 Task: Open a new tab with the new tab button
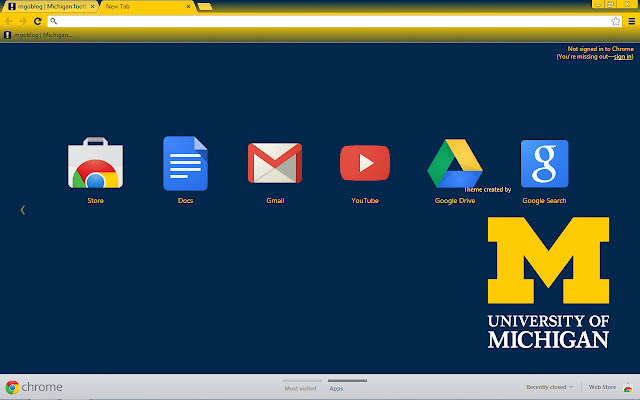click(x=204, y=7)
